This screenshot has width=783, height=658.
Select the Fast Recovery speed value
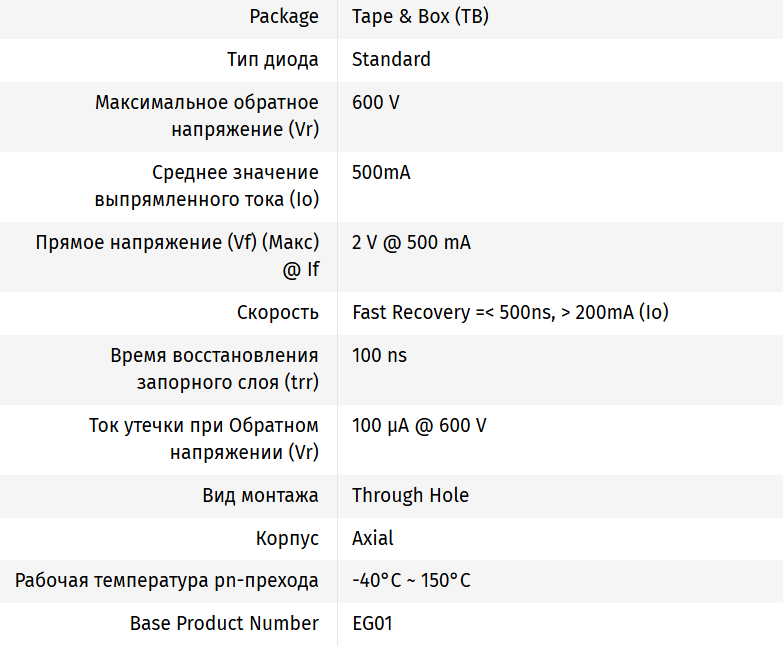click(x=510, y=312)
